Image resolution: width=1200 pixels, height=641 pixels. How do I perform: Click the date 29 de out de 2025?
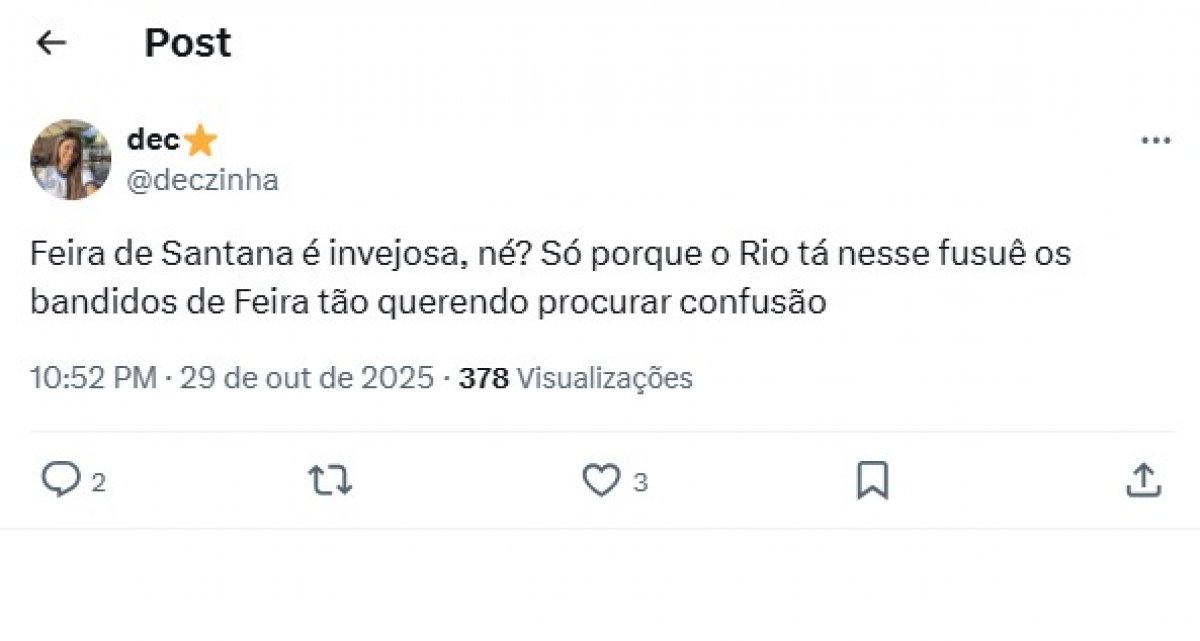[306, 378]
